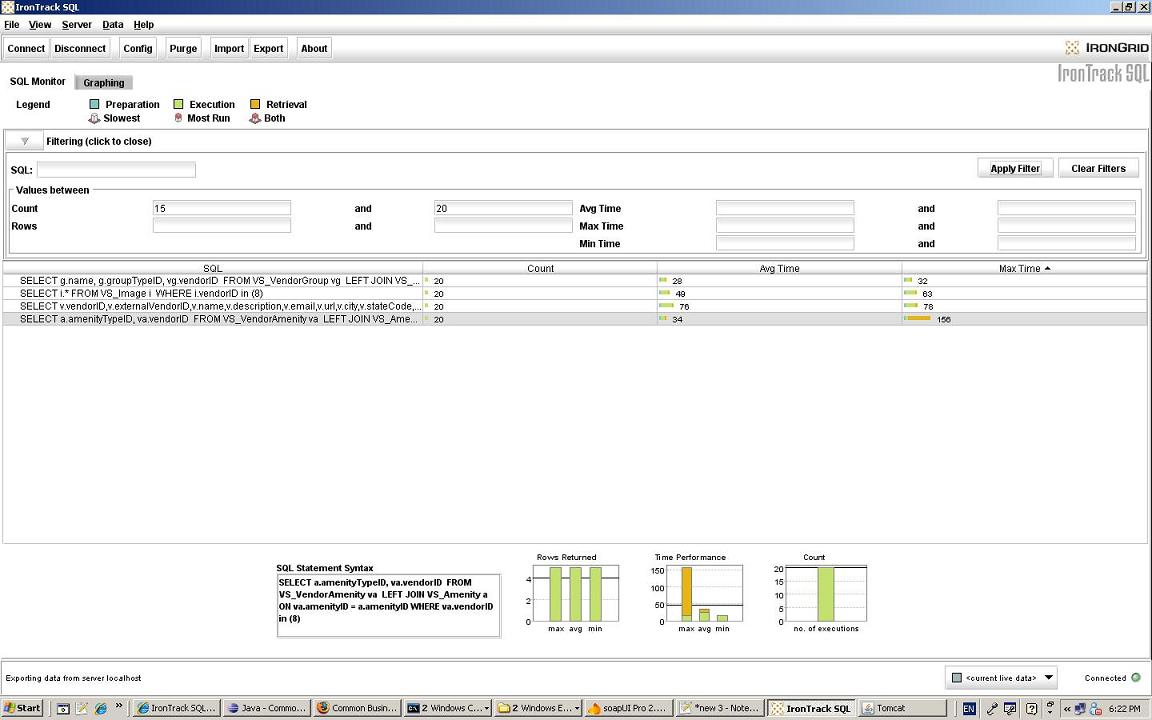Open the '2 Windows C...' taskbar group
Viewport: 1152px width, 720px height.
tap(448, 708)
